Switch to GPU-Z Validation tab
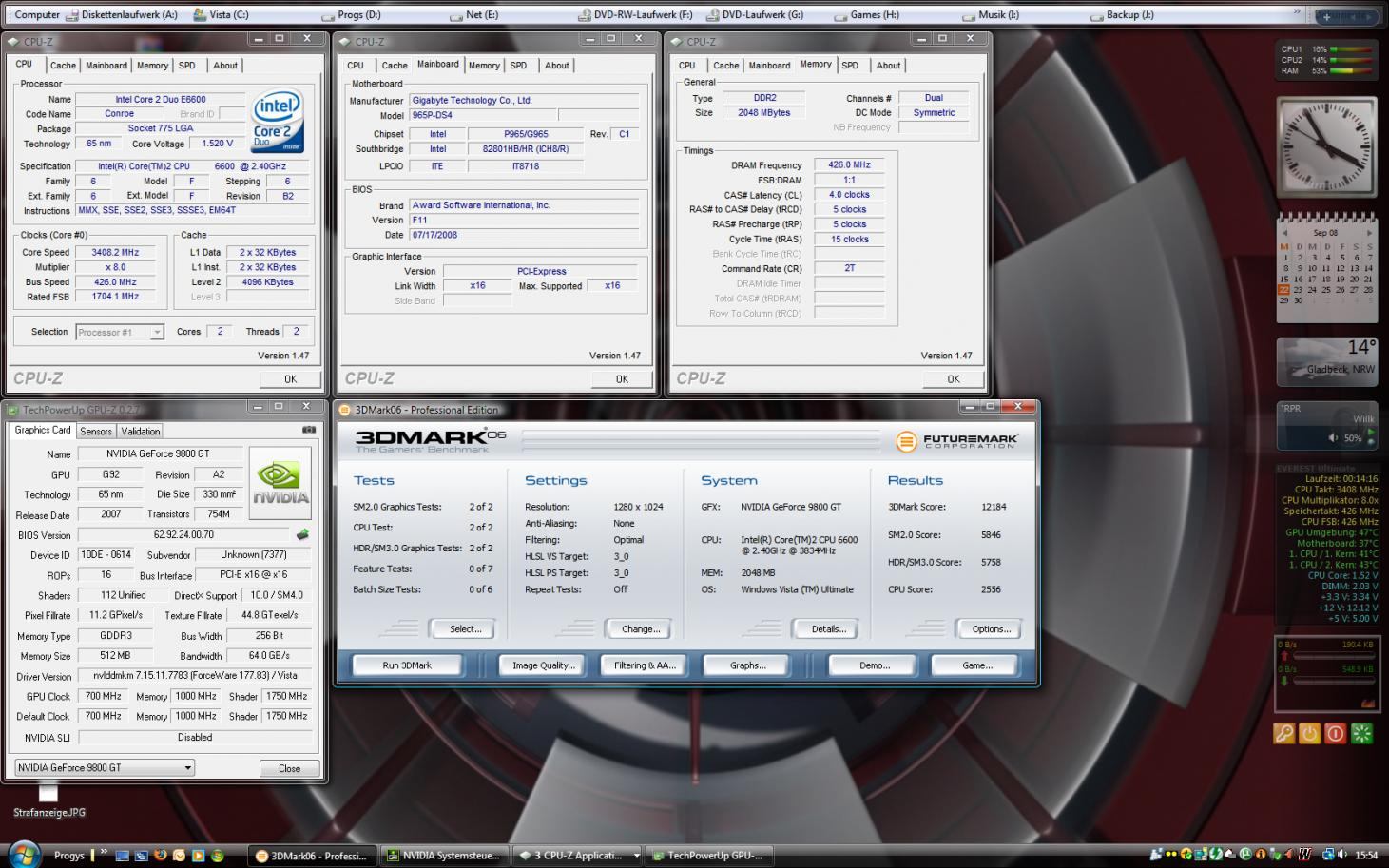Screen dimensions: 1389x868 tap(141, 432)
